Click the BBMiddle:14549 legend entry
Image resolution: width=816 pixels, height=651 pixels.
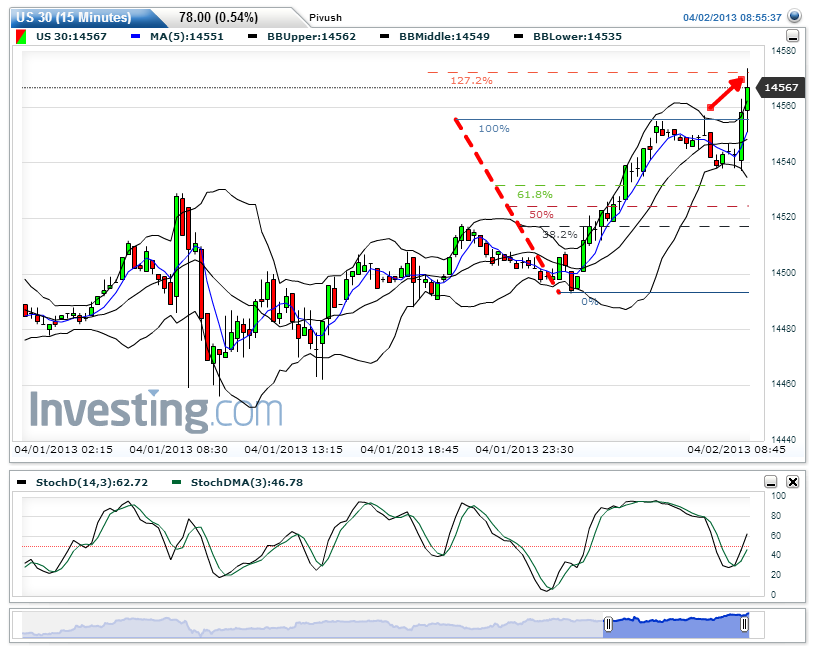[444, 36]
